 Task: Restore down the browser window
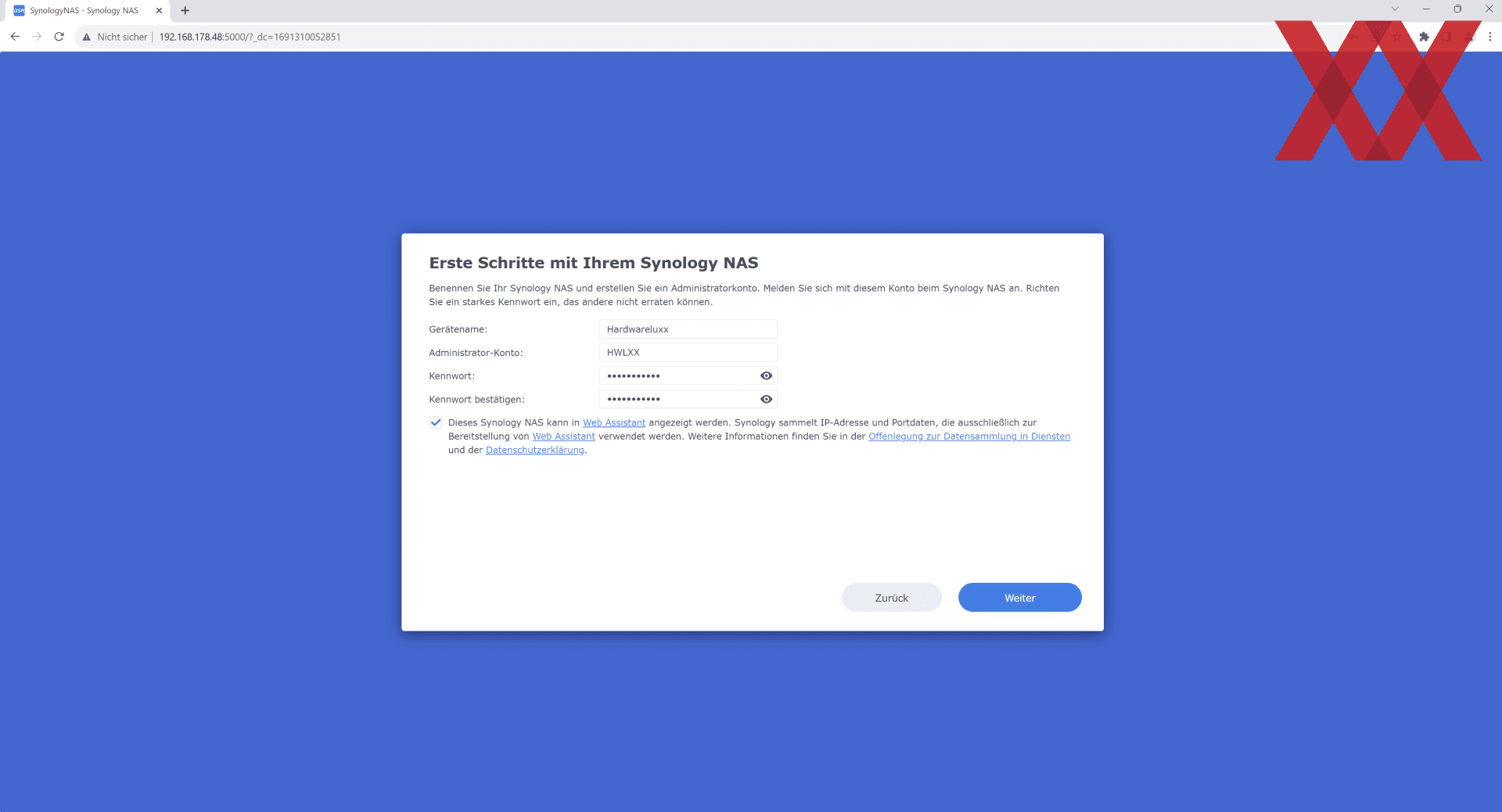pyautogui.click(x=1457, y=9)
